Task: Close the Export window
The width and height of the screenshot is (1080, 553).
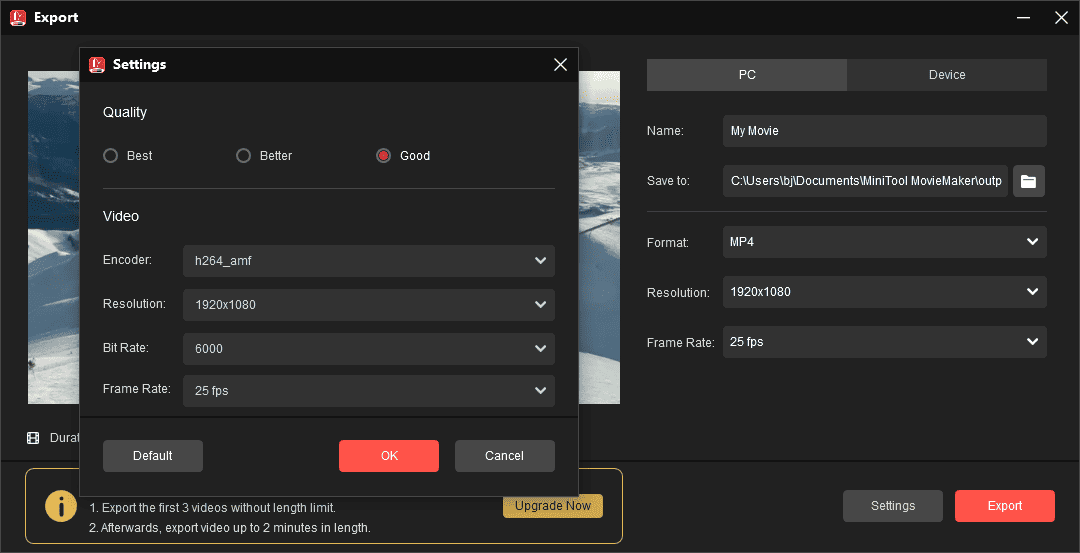Action: coord(1061,18)
